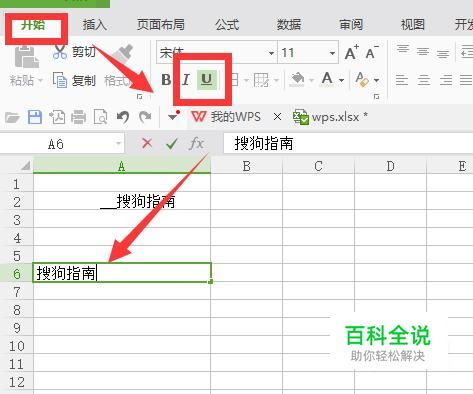Screen dimensions: 473x394
Task: Select column A header
Action: pos(122,166)
